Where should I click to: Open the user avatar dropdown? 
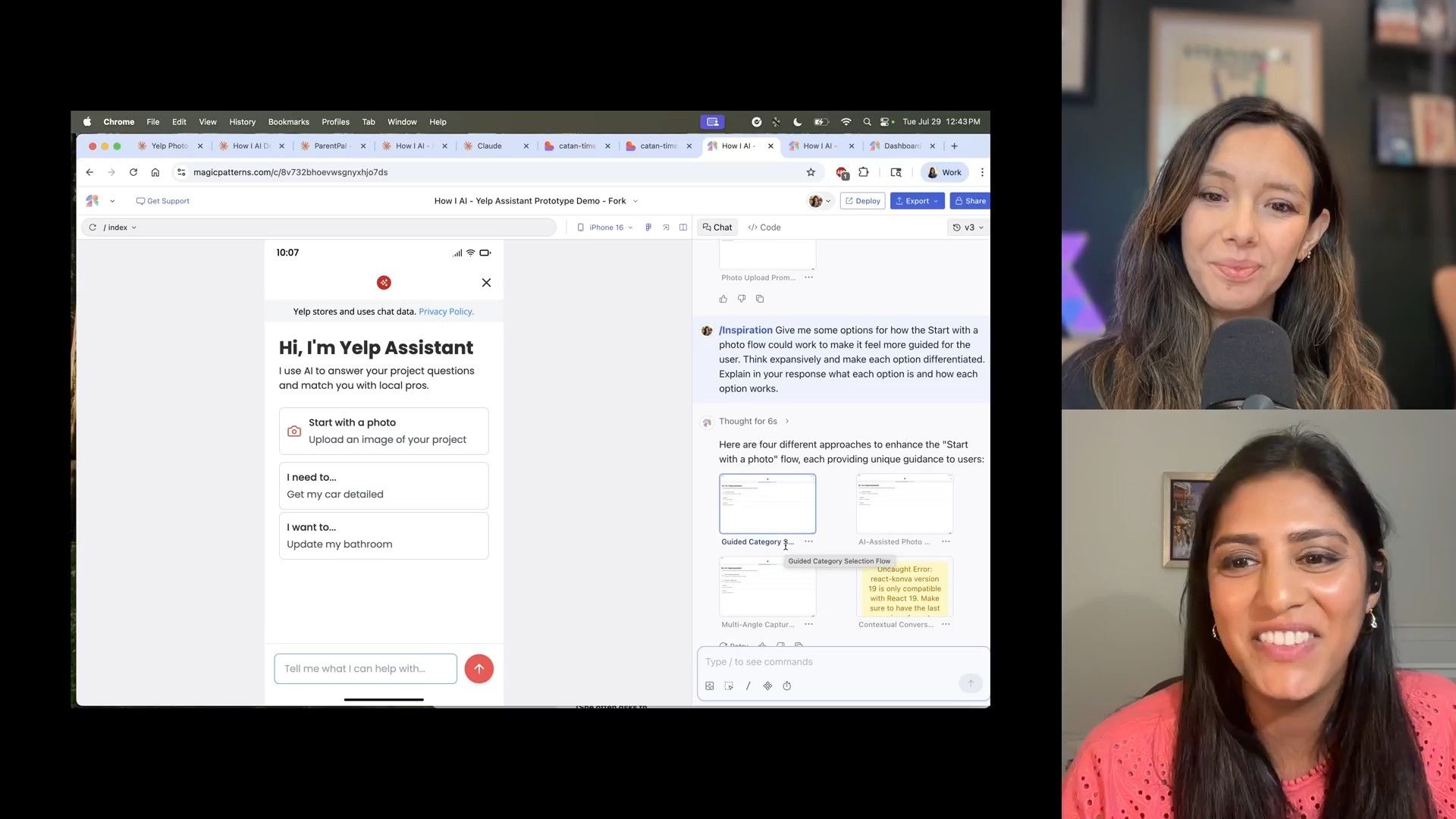821,201
